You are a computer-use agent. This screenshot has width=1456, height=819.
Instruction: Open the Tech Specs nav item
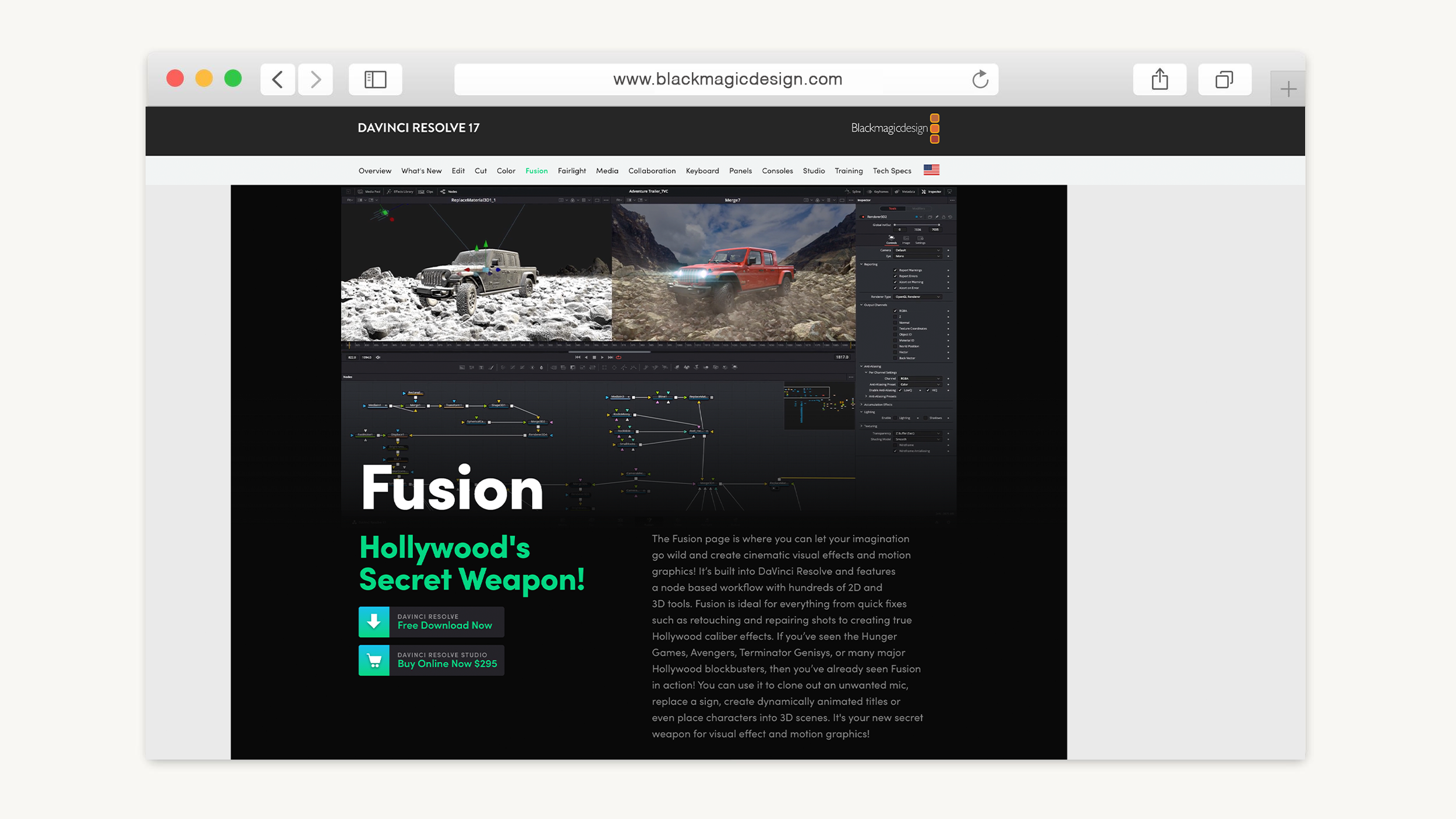tap(892, 171)
